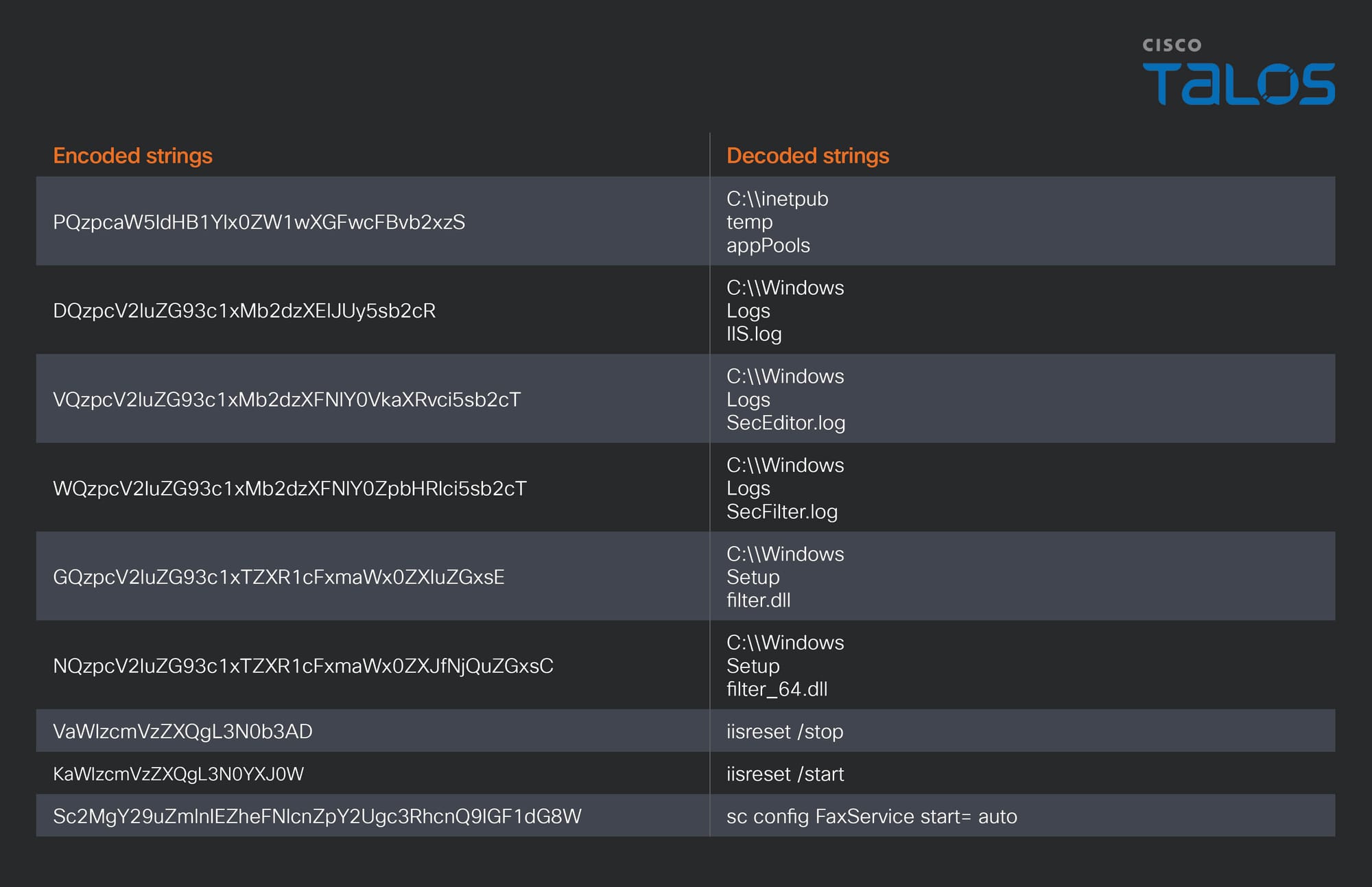This screenshot has height=887, width=1372.
Task: Click decoded text 'SecEditor.log'
Action: pos(785,423)
